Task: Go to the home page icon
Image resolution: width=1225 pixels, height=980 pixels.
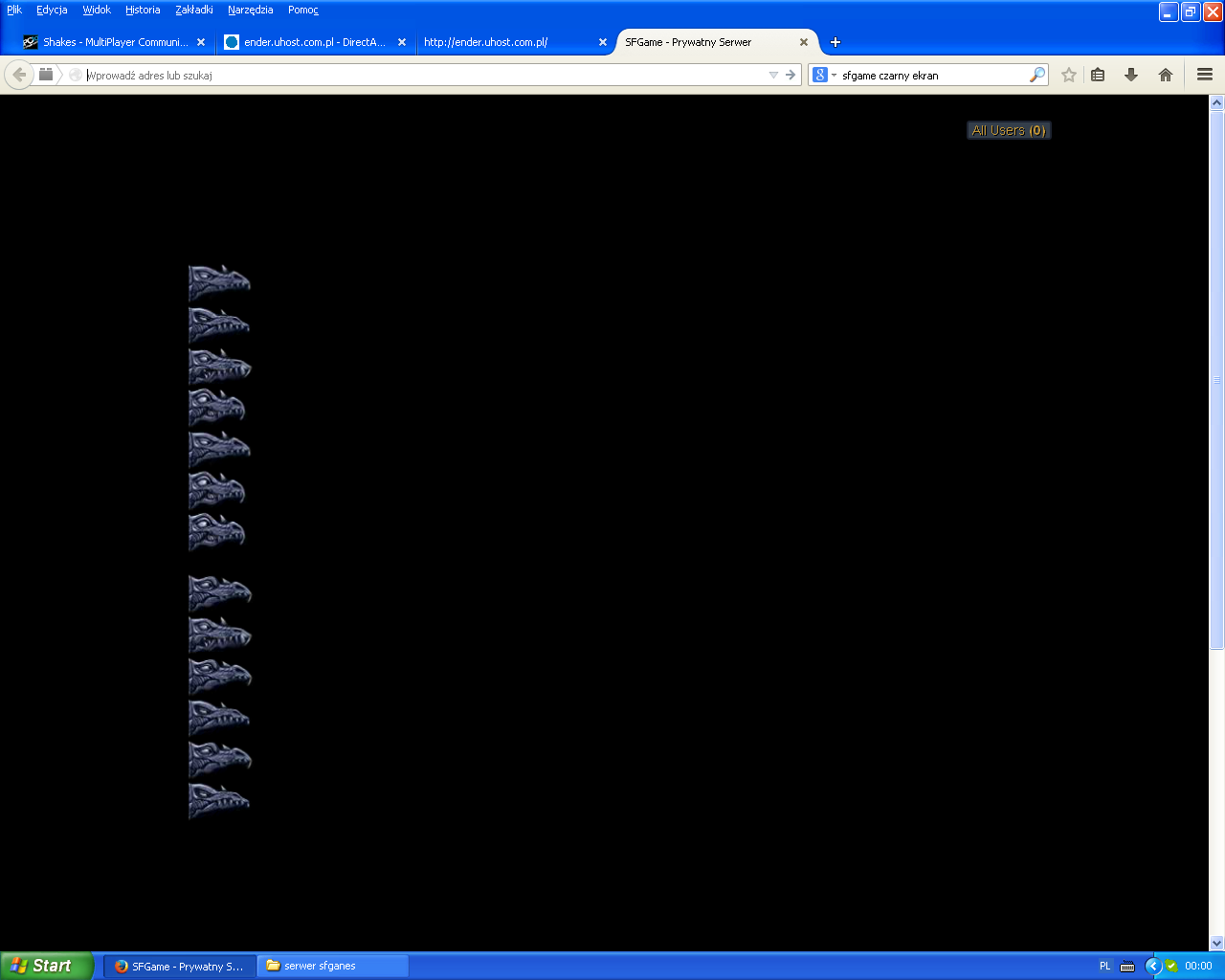Action: click(x=1166, y=75)
